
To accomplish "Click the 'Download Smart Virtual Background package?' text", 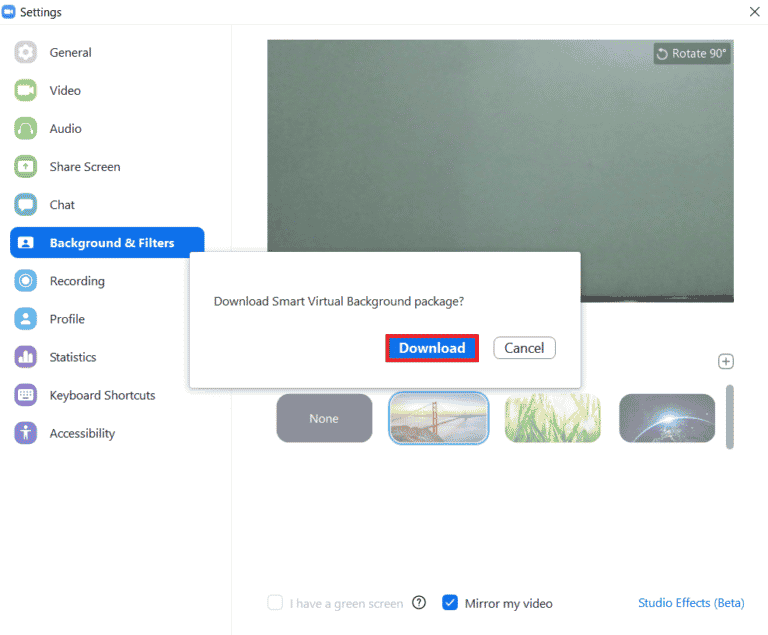I will [339, 301].
